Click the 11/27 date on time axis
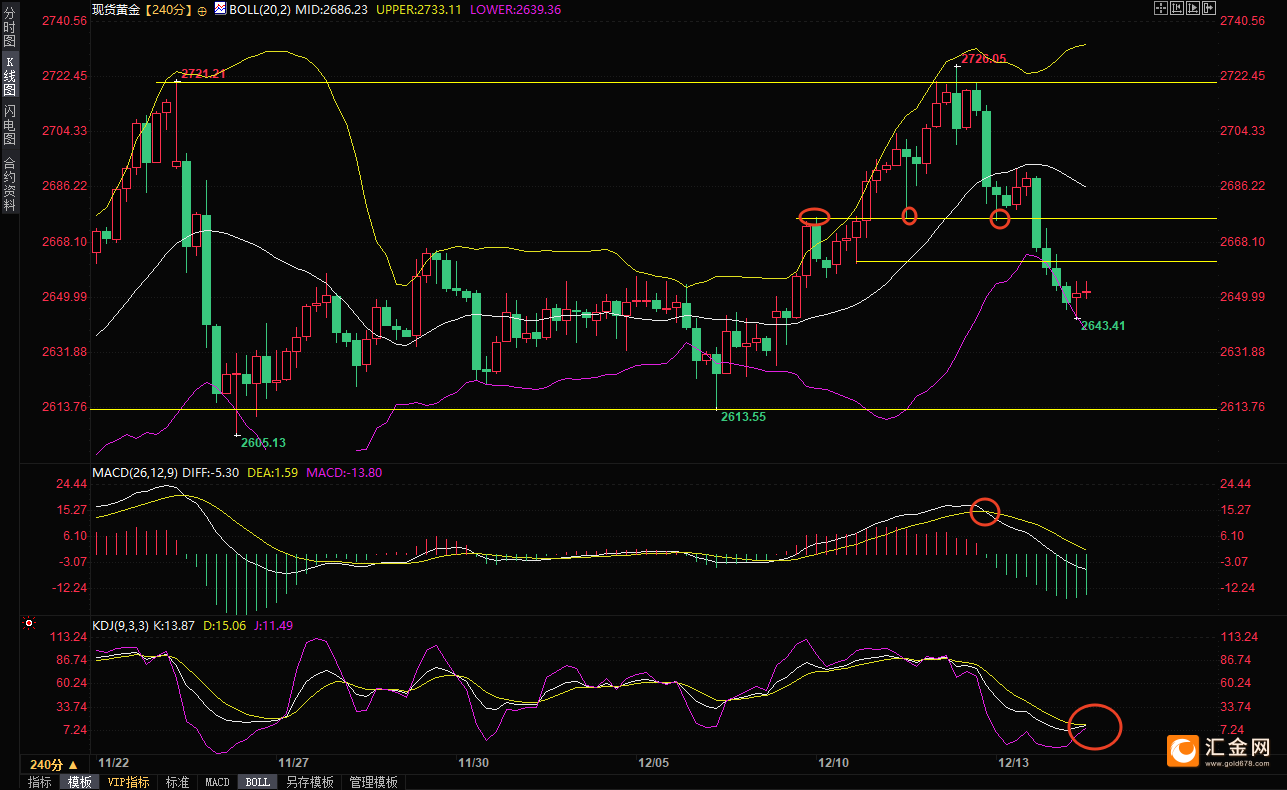Viewport: 1287px width, 790px height. click(293, 762)
